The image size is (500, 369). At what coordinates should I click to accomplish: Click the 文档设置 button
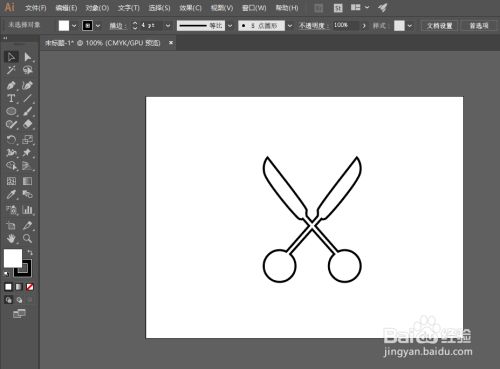click(x=440, y=25)
